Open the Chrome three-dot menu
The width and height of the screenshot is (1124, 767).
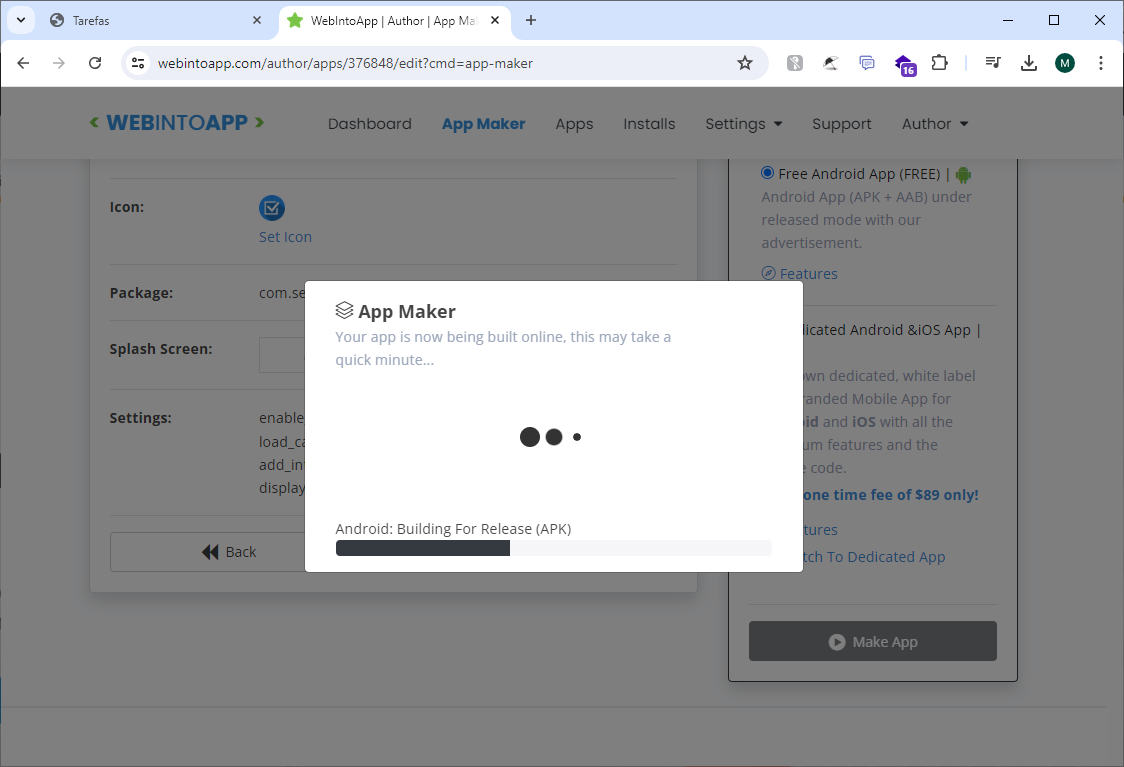coord(1100,63)
